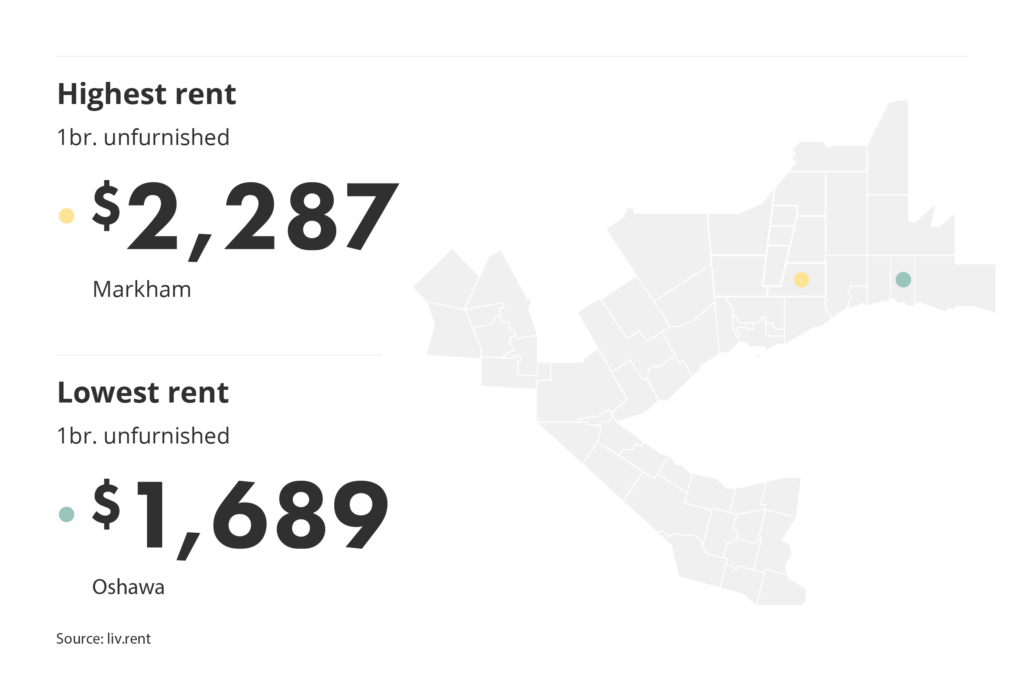
Task: Click yellow dot beside $2,287
Action: (67, 216)
